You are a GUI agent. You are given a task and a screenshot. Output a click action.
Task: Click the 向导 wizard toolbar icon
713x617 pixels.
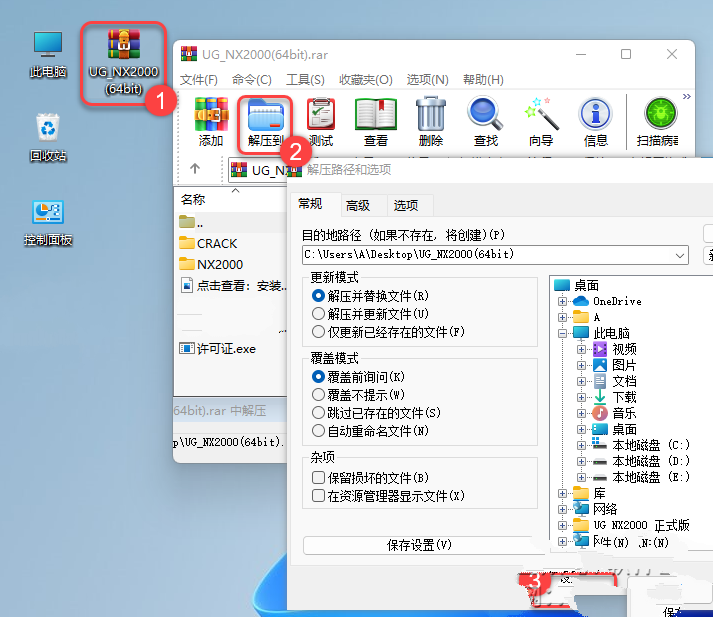[541, 122]
